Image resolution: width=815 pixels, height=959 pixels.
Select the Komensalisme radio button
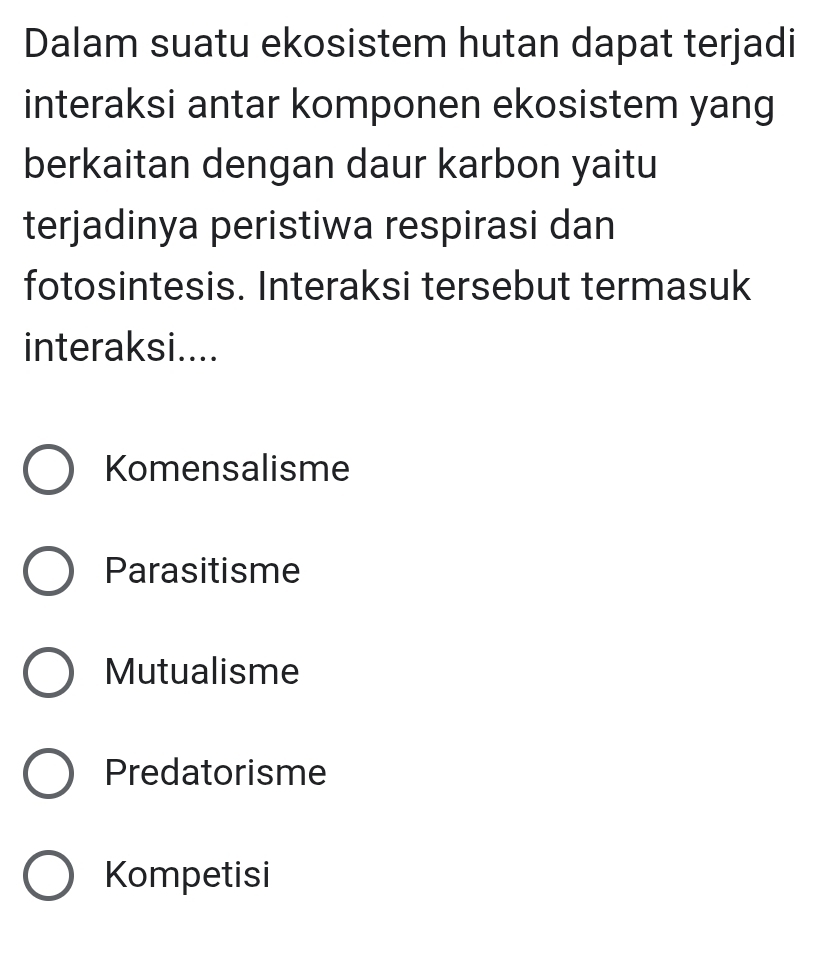(47, 470)
